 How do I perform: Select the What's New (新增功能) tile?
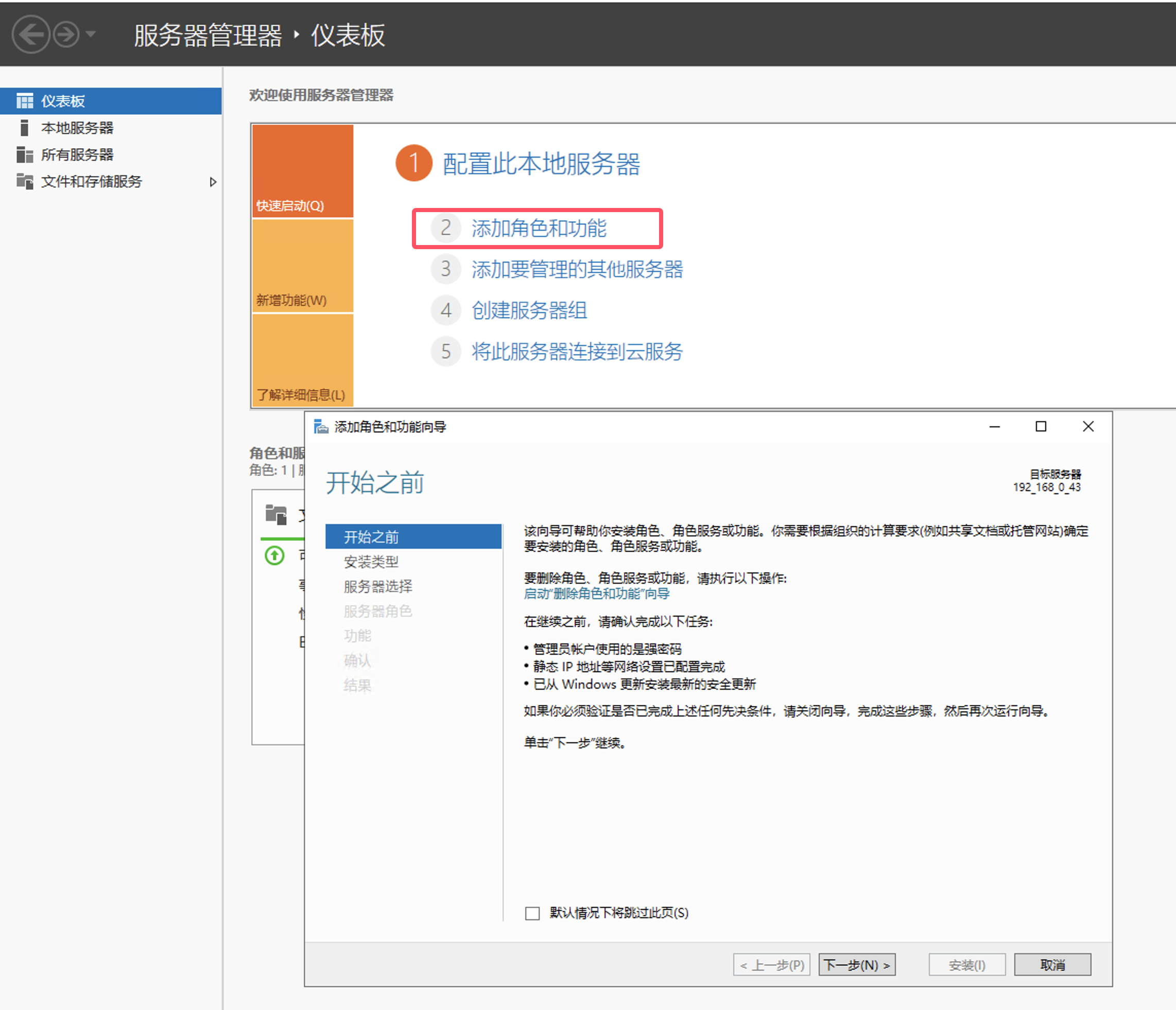click(x=303, y=266)
